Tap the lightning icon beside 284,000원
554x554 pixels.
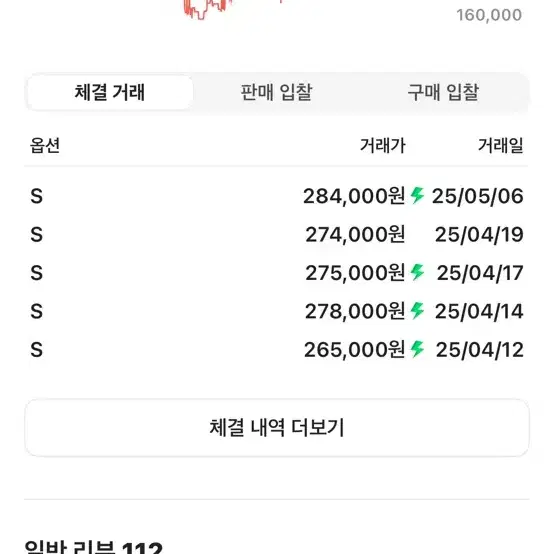coord(417,195)
